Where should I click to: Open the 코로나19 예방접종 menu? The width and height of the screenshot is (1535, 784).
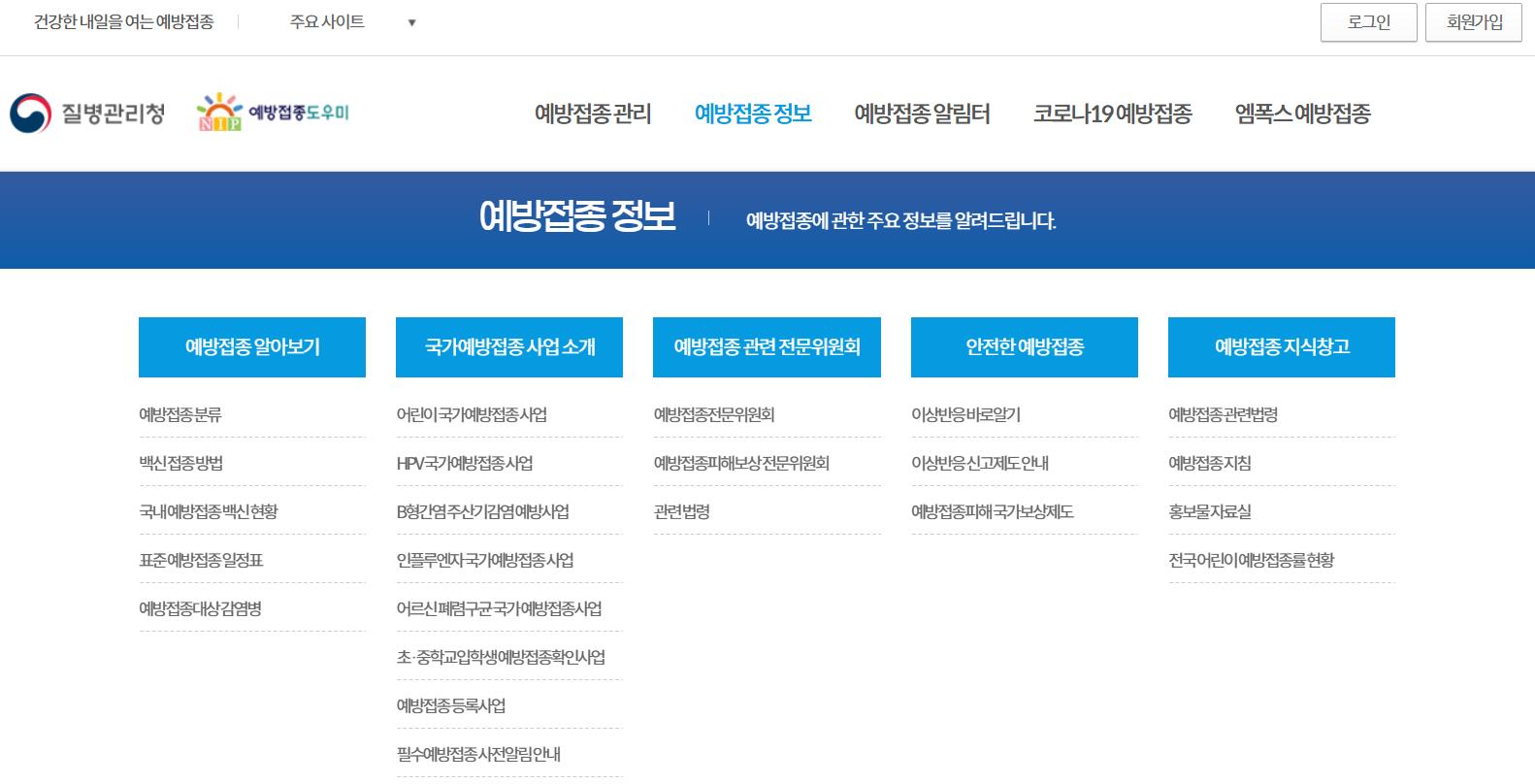(1112, 114)
